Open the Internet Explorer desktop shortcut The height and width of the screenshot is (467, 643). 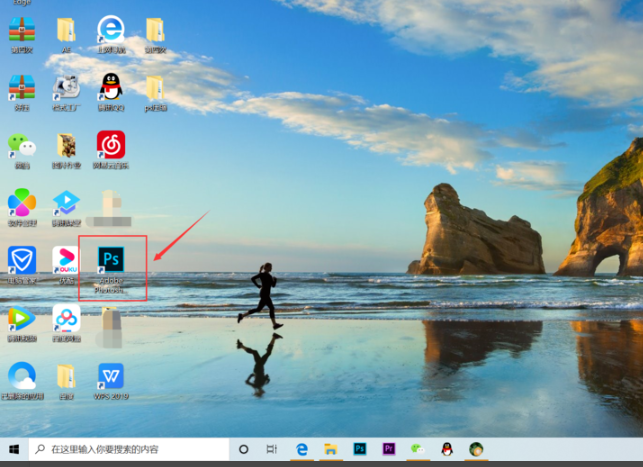[111, 29]
